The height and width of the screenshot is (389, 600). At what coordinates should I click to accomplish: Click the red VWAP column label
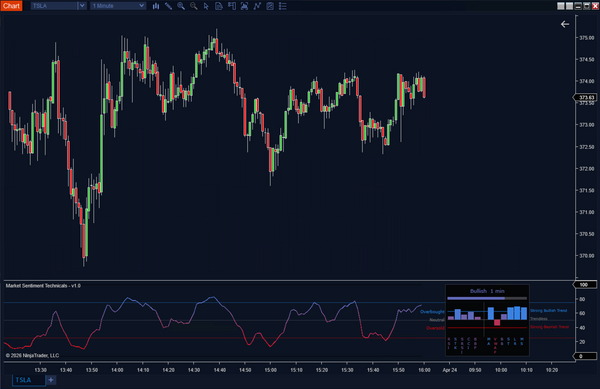(x=495, y=345)
